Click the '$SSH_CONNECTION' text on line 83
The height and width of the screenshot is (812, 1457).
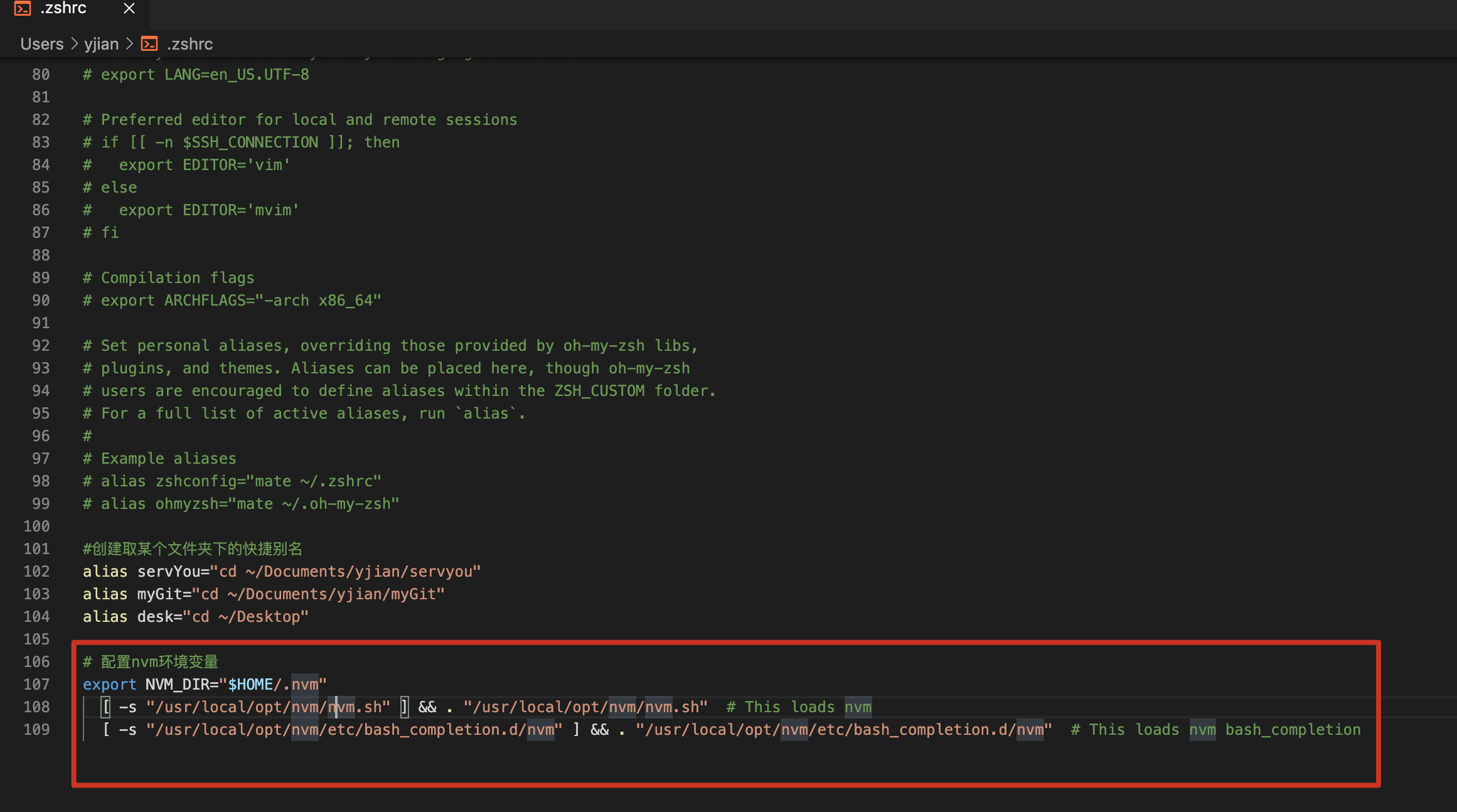point(250,142)
